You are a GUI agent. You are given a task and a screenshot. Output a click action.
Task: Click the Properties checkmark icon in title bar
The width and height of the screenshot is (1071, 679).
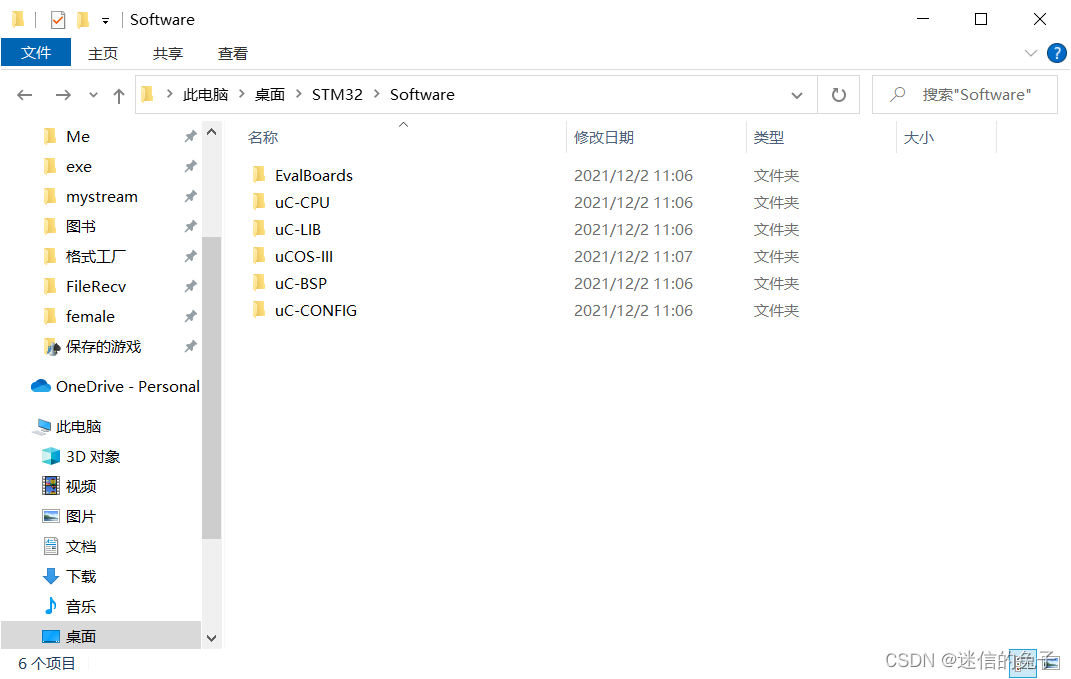(58, 20)
